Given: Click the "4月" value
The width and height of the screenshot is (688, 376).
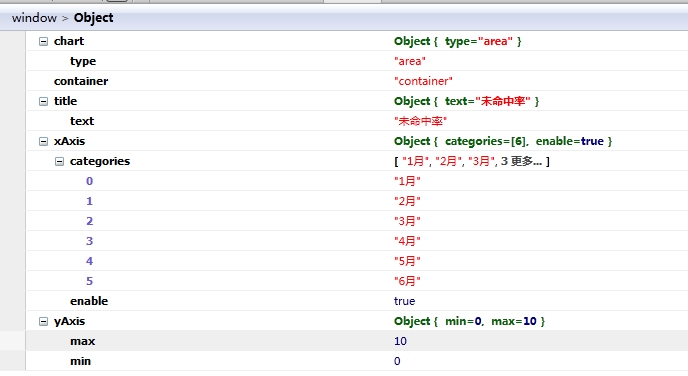Looking at the screenshot, I should pos(407,241).
